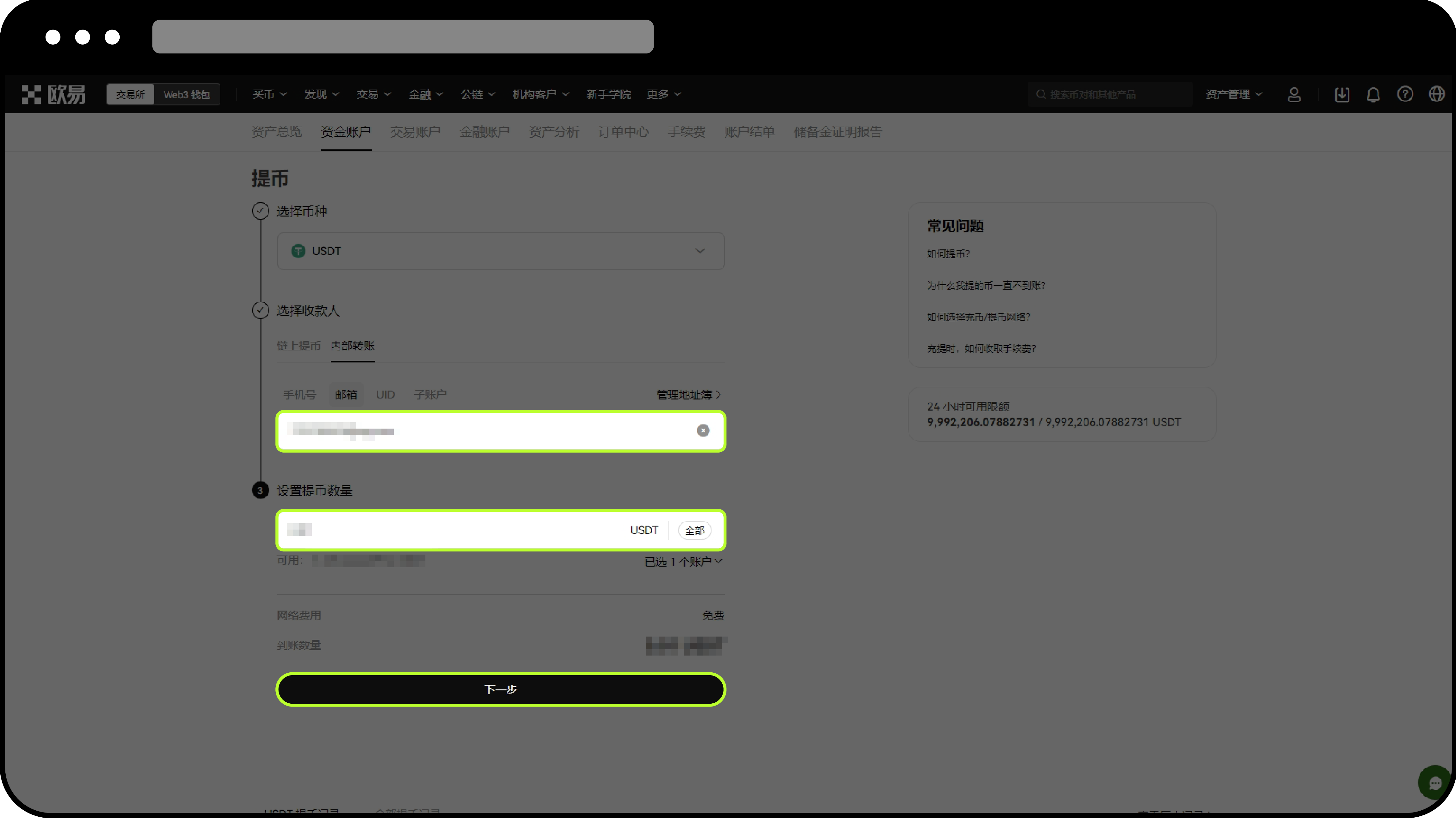
Task: Expand the 更多 menu
Action: click(x=663, y=94)
